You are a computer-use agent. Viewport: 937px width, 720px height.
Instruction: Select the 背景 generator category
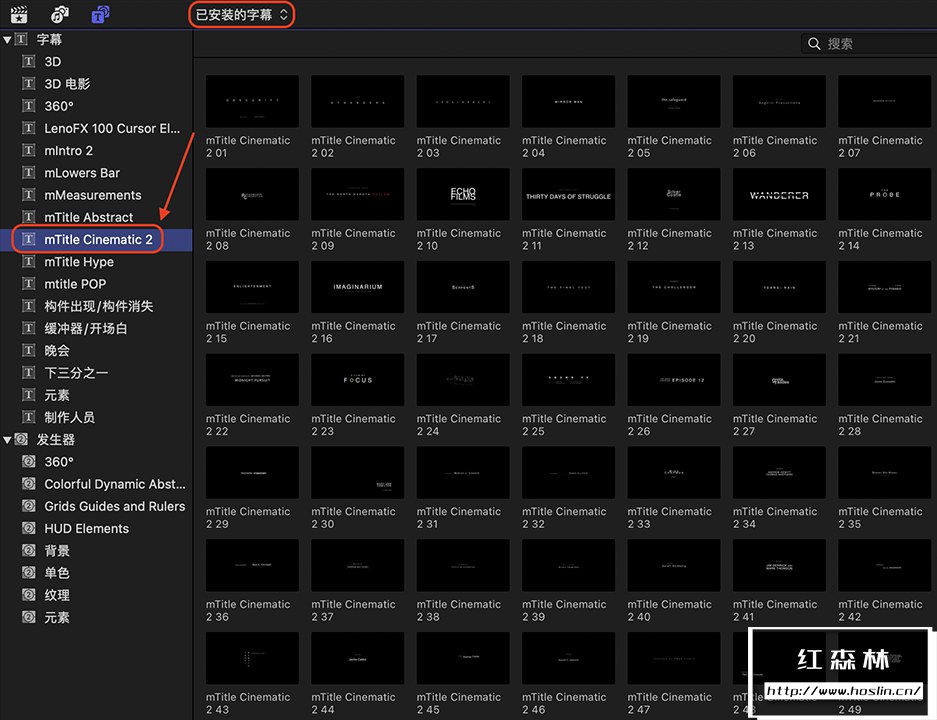[x=57, y=551]
